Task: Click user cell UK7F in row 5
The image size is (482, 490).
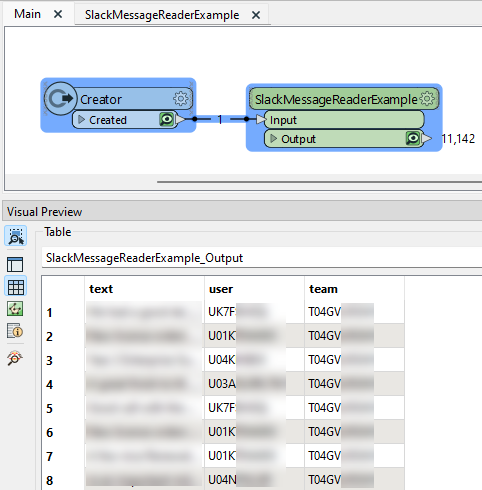Action: click(x=254, y=408)
